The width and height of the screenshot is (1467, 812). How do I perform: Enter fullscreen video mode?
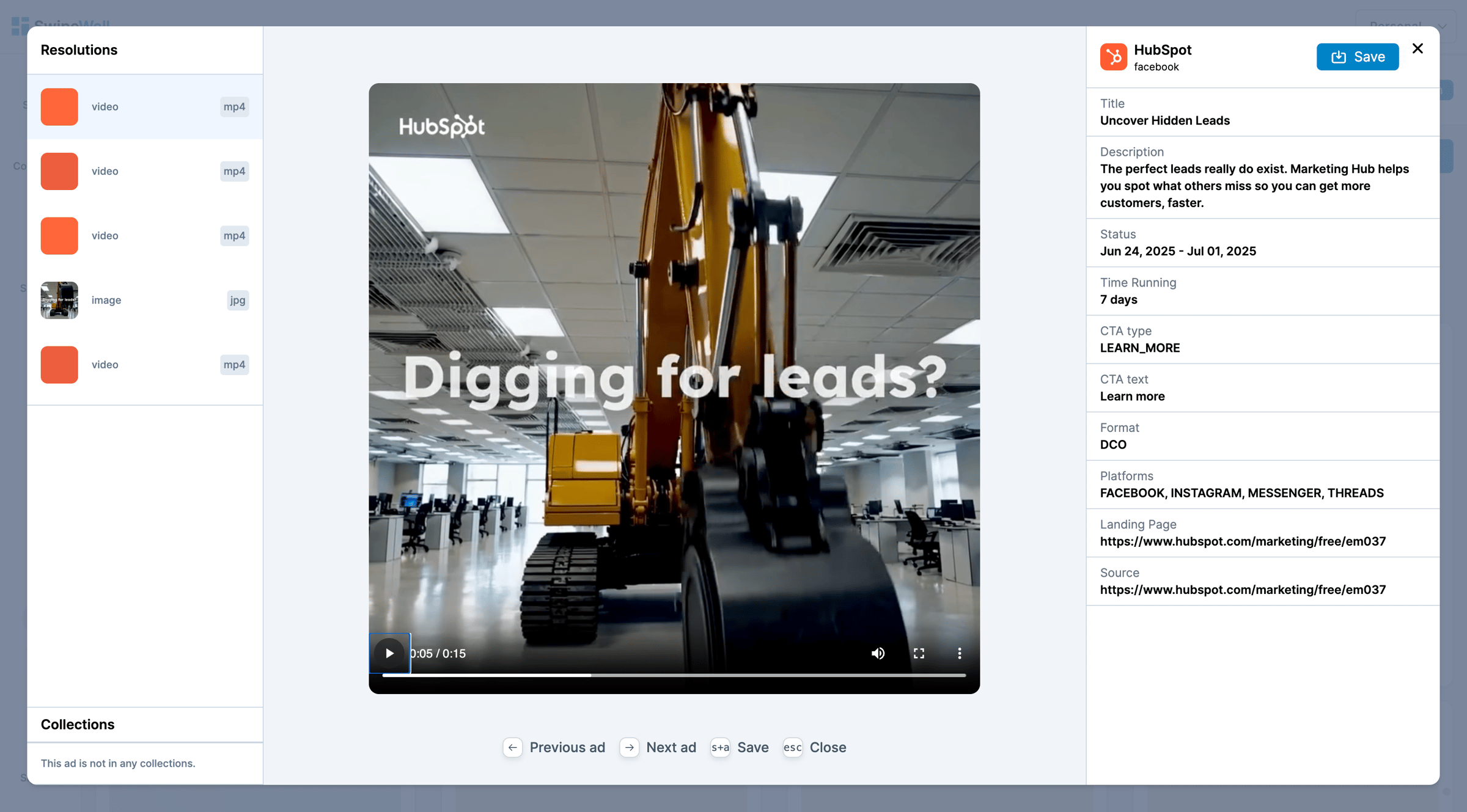[x=919, y=653]
